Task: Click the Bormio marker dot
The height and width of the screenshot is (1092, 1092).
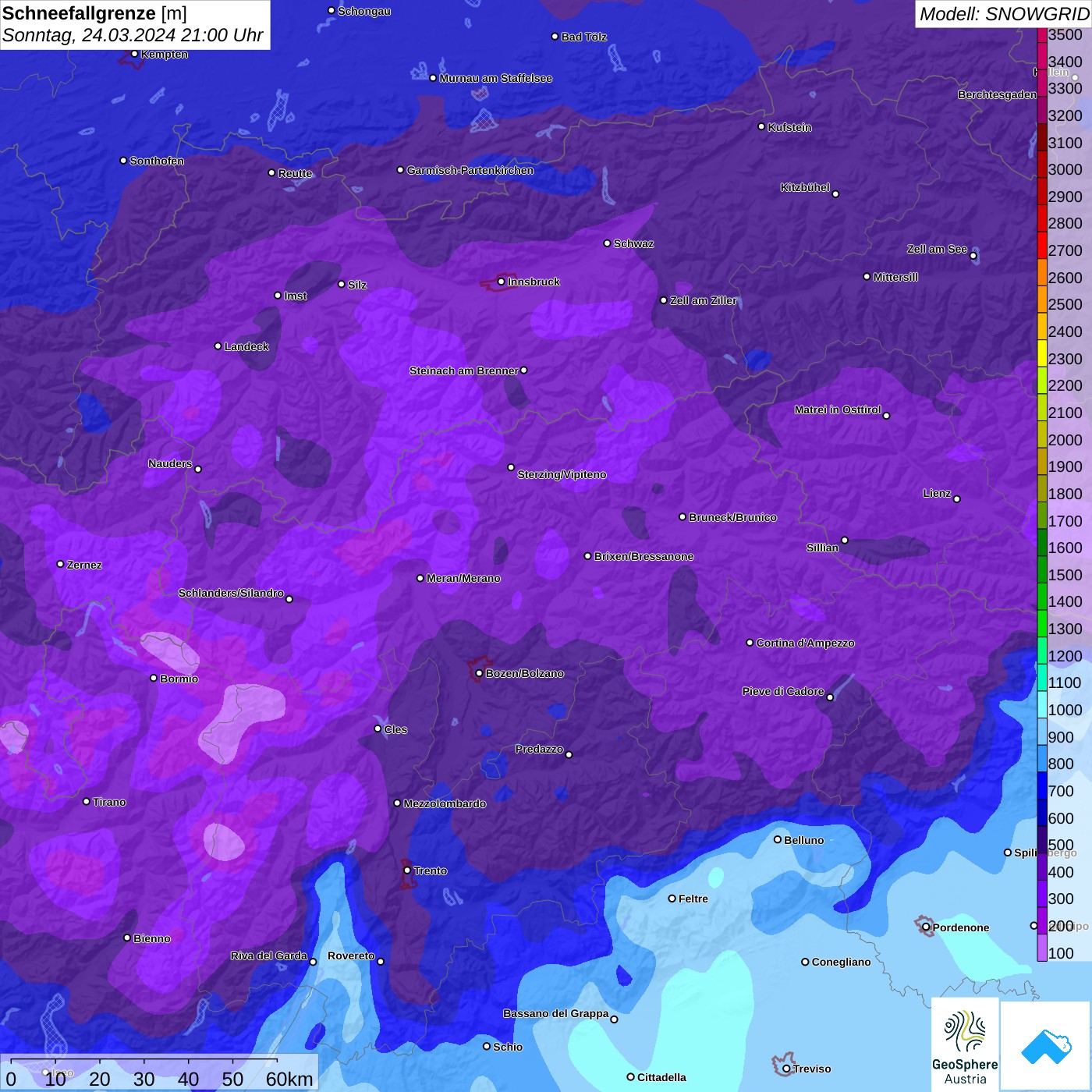Action: (154, 678)
